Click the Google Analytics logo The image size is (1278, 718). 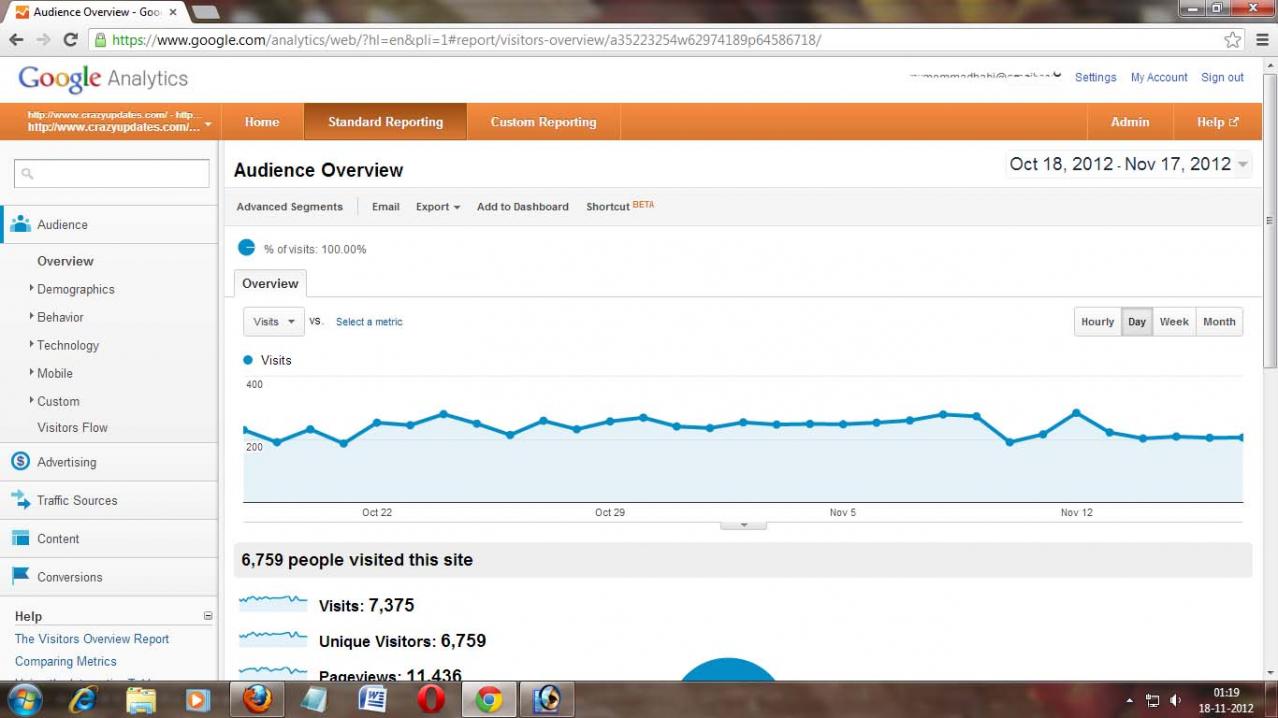click(103, 78)
